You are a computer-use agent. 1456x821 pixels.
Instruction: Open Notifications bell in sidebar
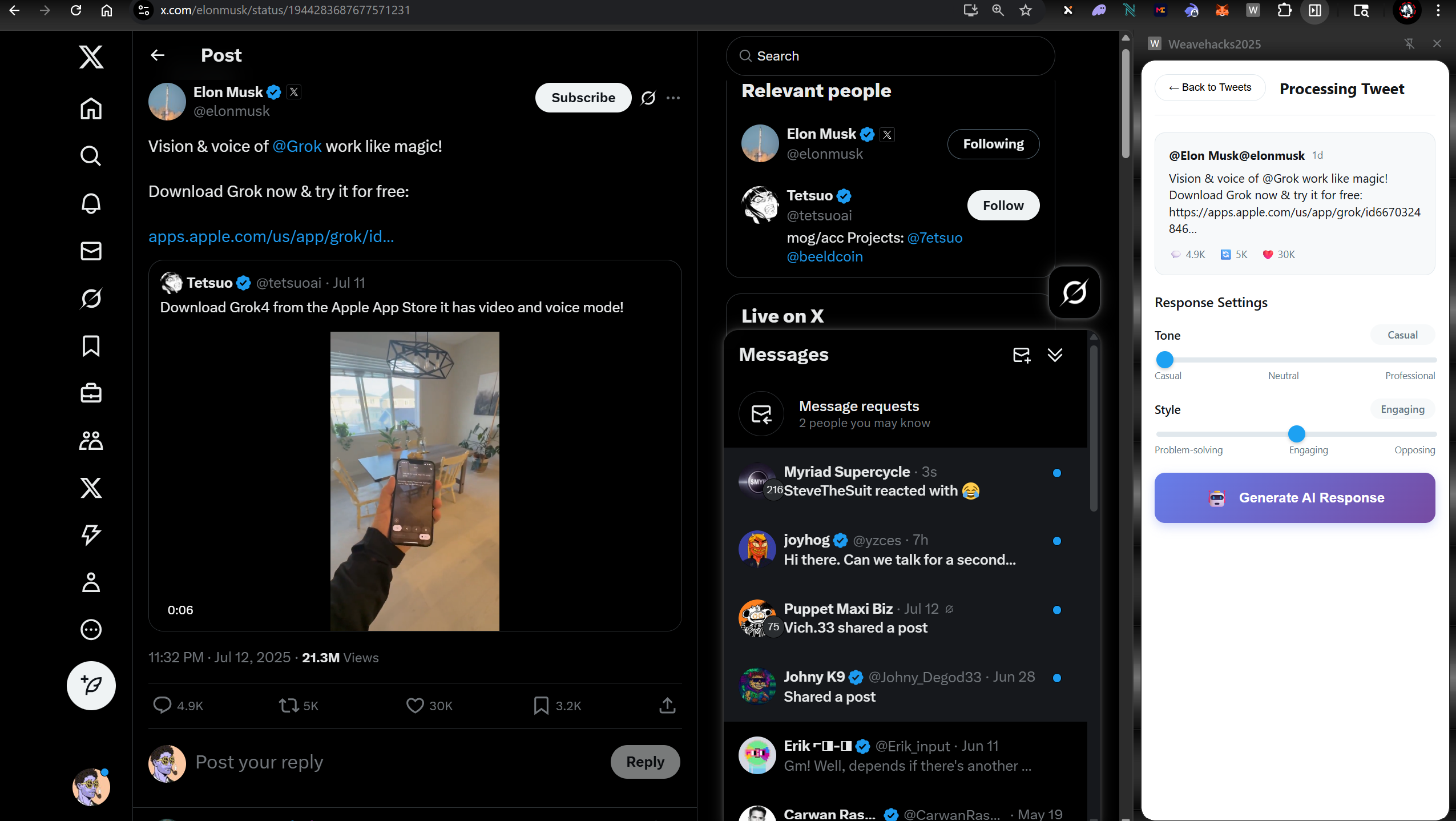tap(91, 203)
